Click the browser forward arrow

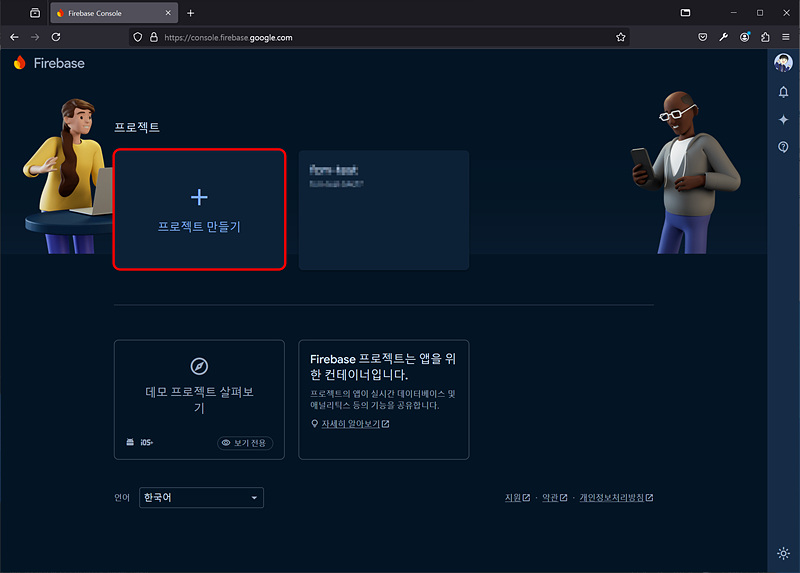(35, 37)
